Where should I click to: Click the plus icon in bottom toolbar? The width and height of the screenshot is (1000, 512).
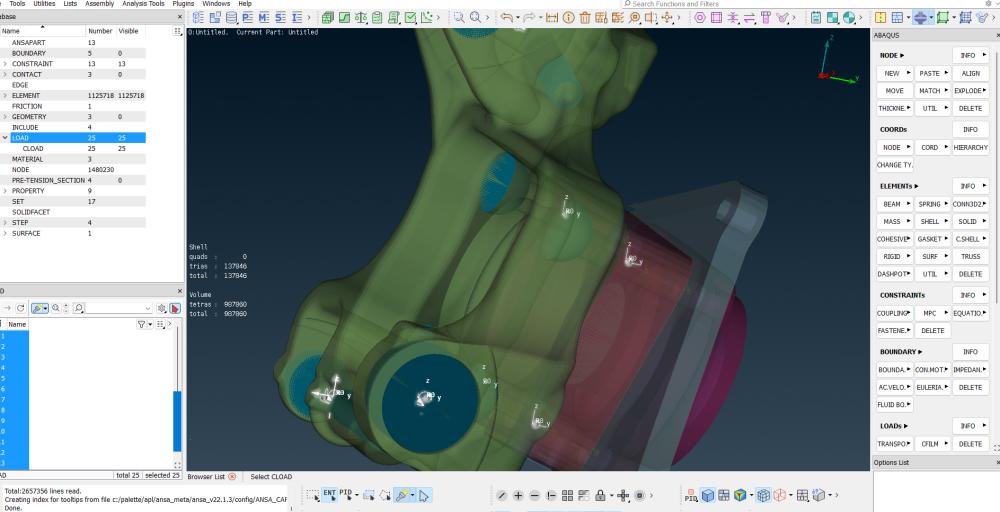(518, 496)
